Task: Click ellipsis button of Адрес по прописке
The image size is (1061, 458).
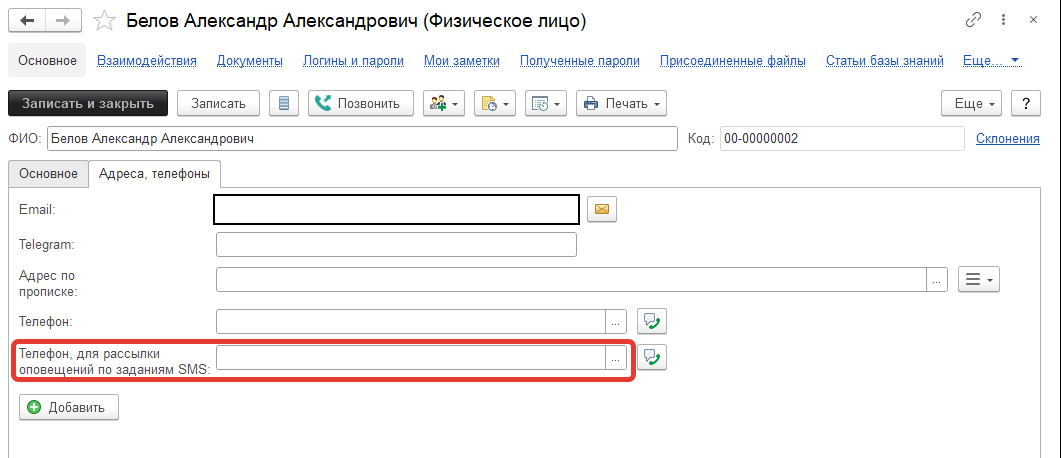Action: (x=936, y=279)
